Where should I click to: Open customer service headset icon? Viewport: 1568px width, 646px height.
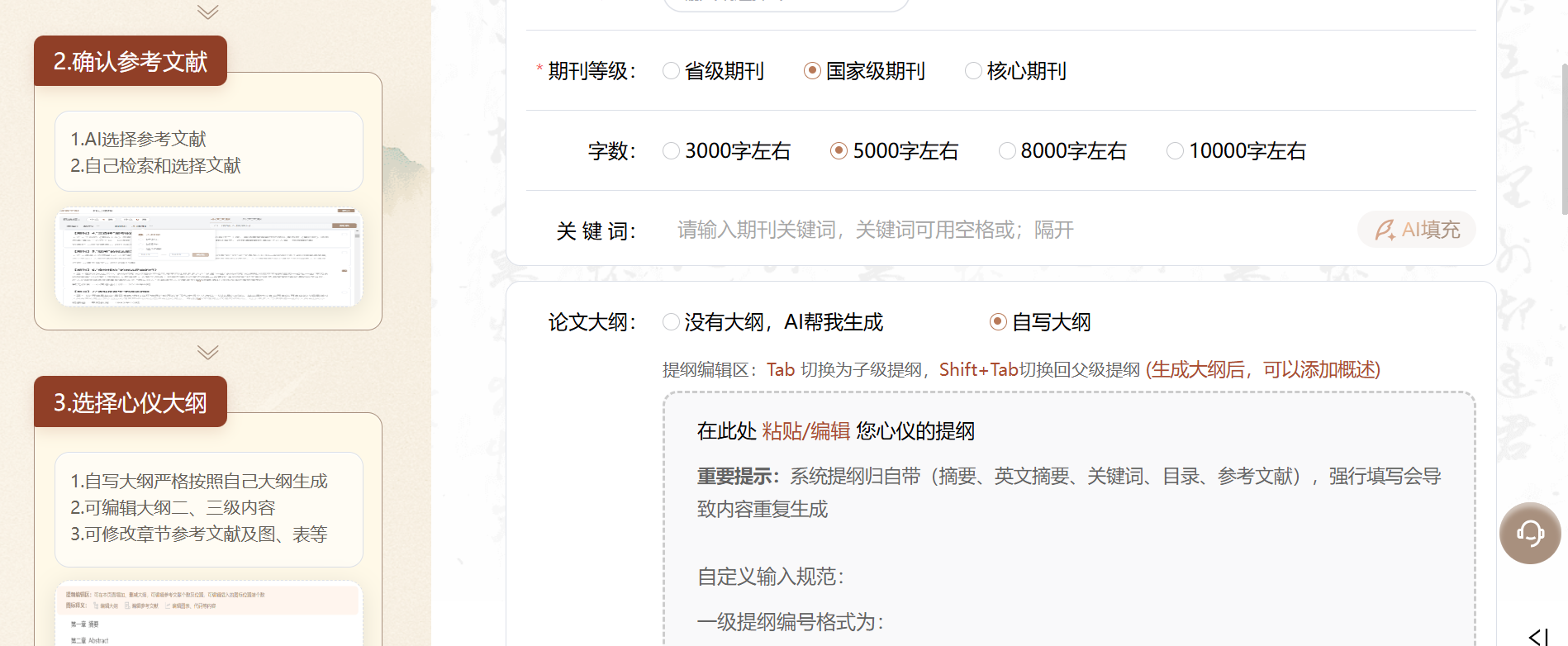point(1530,533)
